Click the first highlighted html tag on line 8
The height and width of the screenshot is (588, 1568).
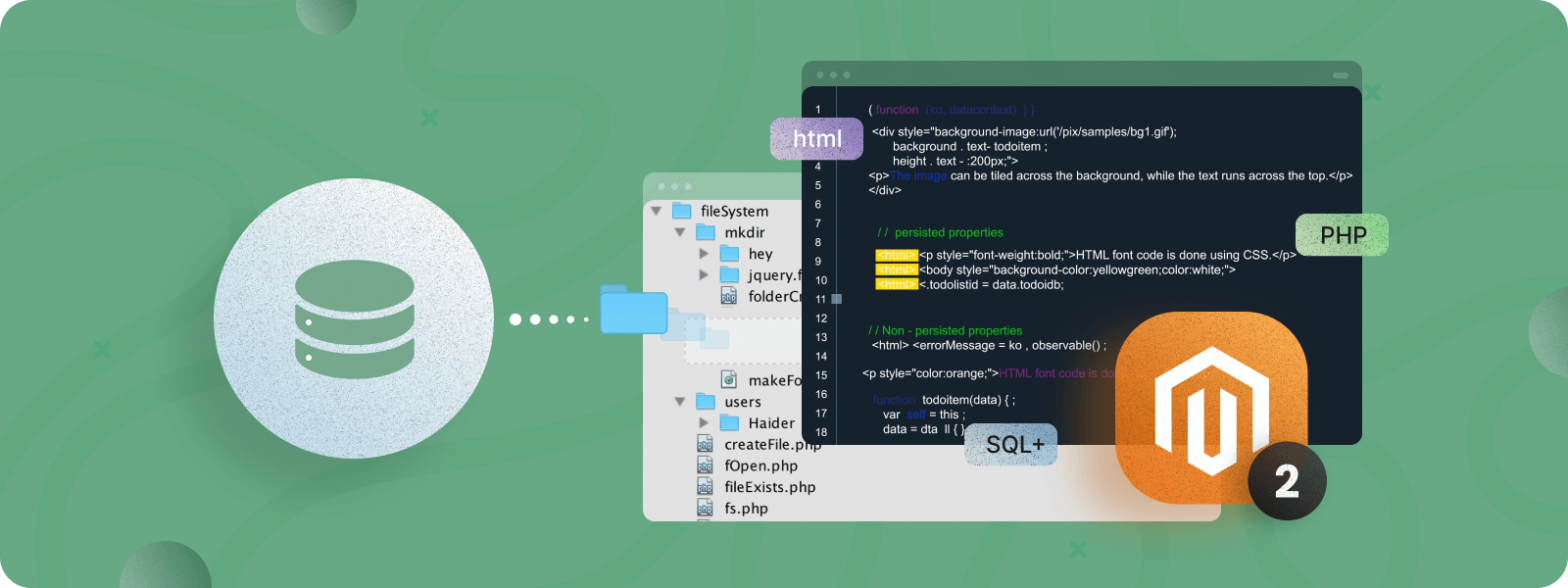pos(896,255)
